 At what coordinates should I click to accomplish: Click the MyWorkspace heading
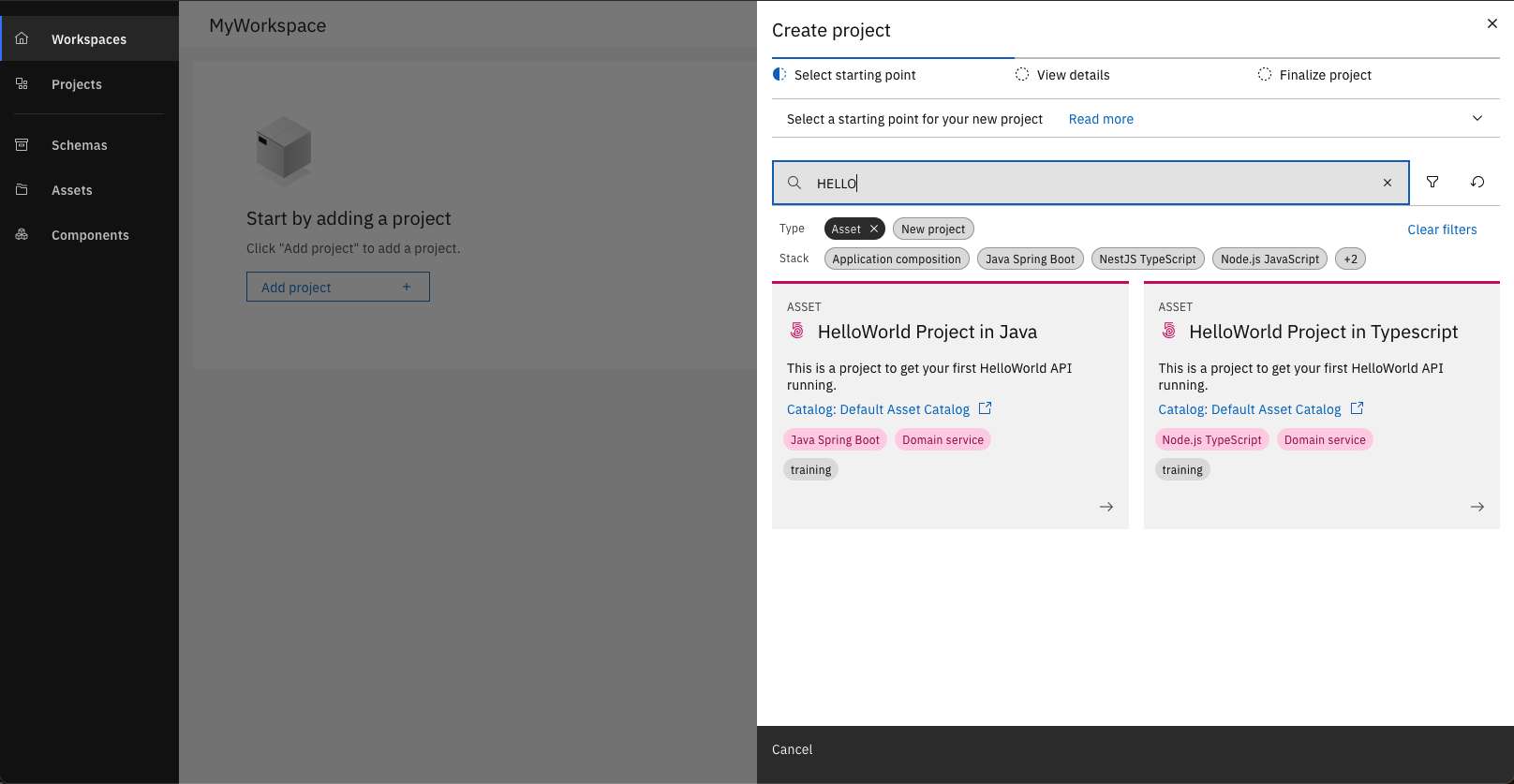click(267, 25)
